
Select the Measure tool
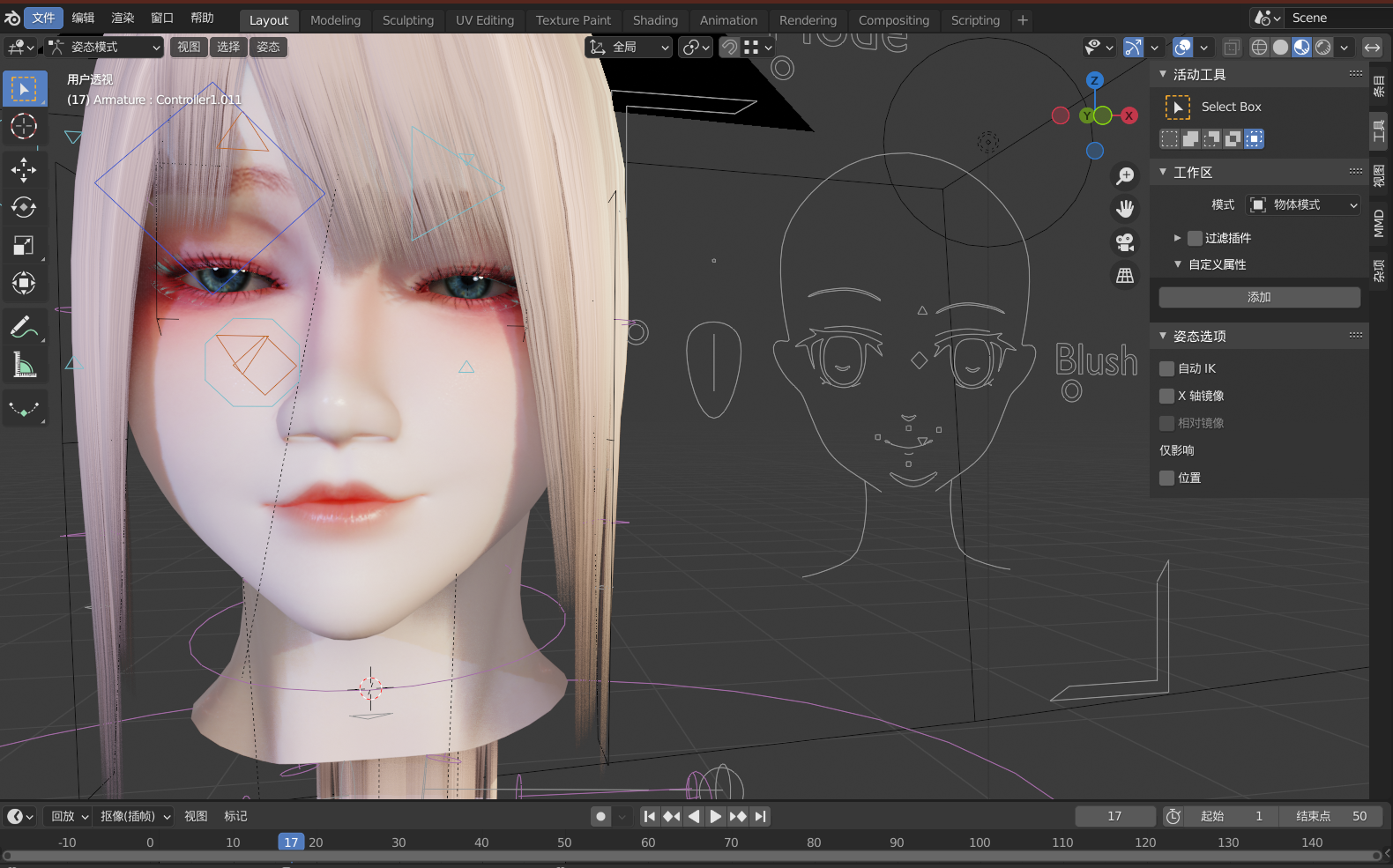click(24, 365)
